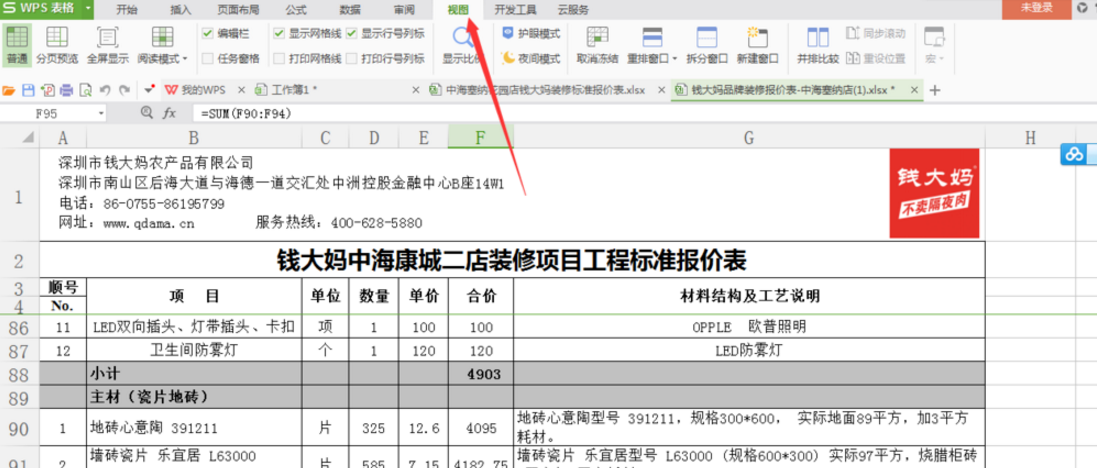Screen dimensions: 1097x468
Task: Click the formula bar containing =SUM(F90:F94)
Action: point(500,114)
